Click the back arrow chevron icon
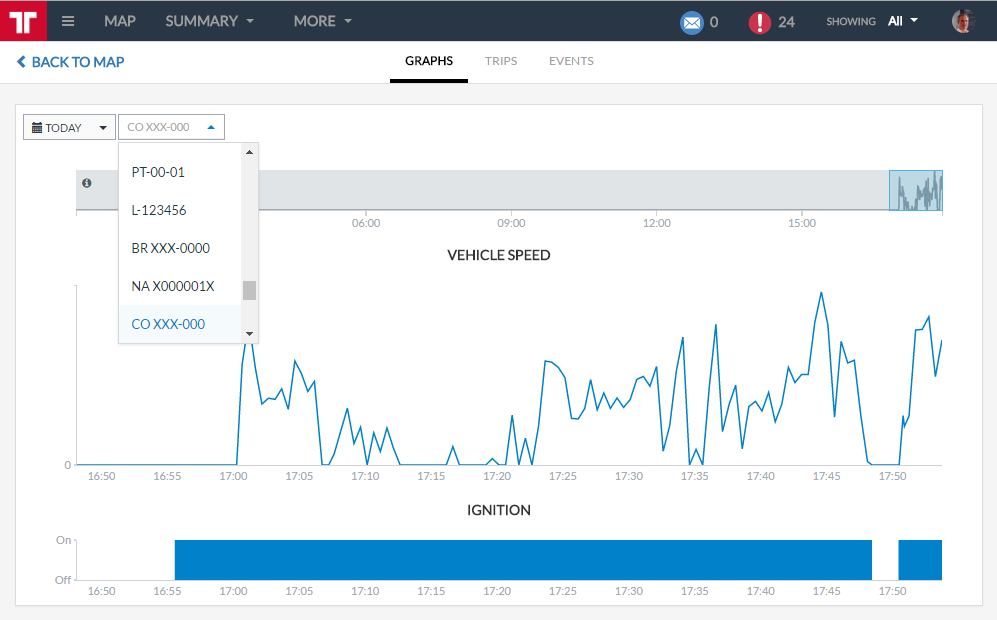997x620 pixels. coord(21,62)
